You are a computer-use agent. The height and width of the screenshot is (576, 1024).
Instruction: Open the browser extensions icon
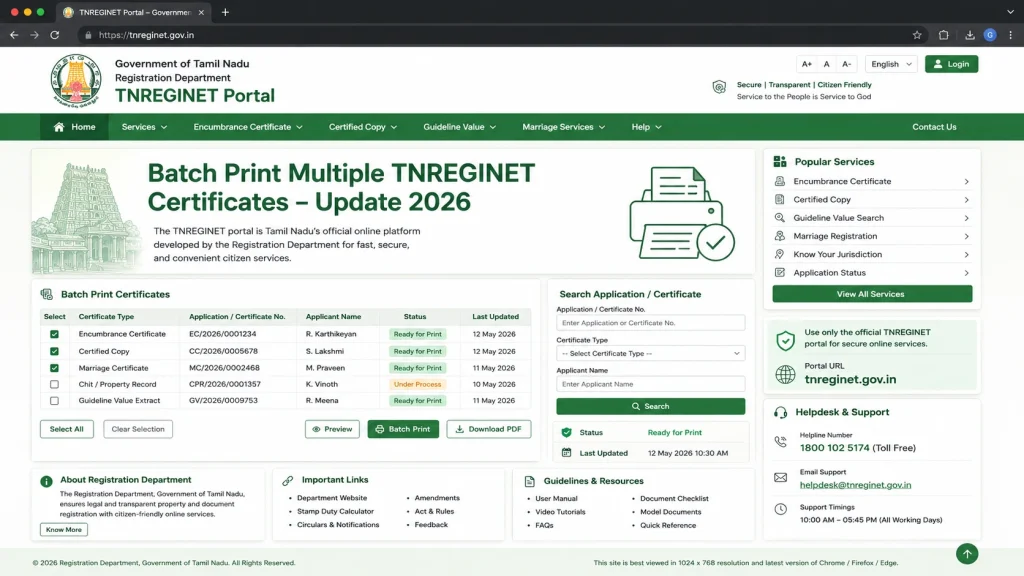point(943,35)
